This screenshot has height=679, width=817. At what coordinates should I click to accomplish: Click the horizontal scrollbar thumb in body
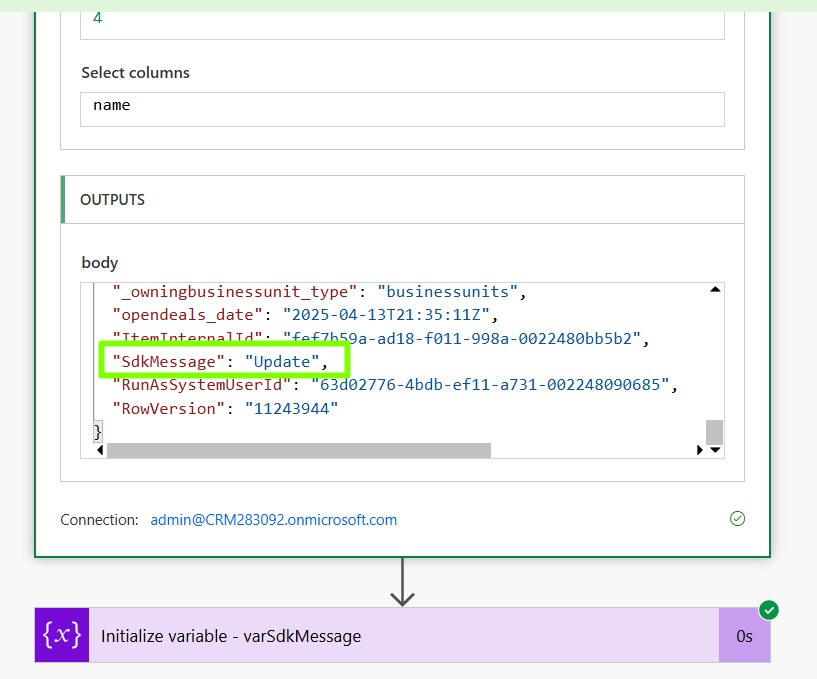coord(299,450)
